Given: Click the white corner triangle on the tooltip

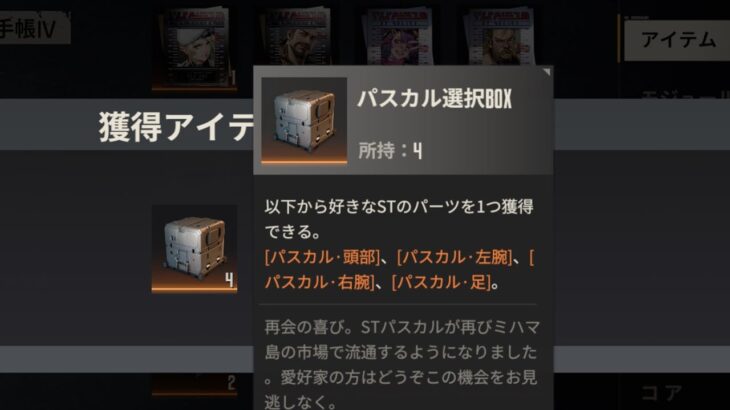Looking at the screenshot, I should coord(547,72).
